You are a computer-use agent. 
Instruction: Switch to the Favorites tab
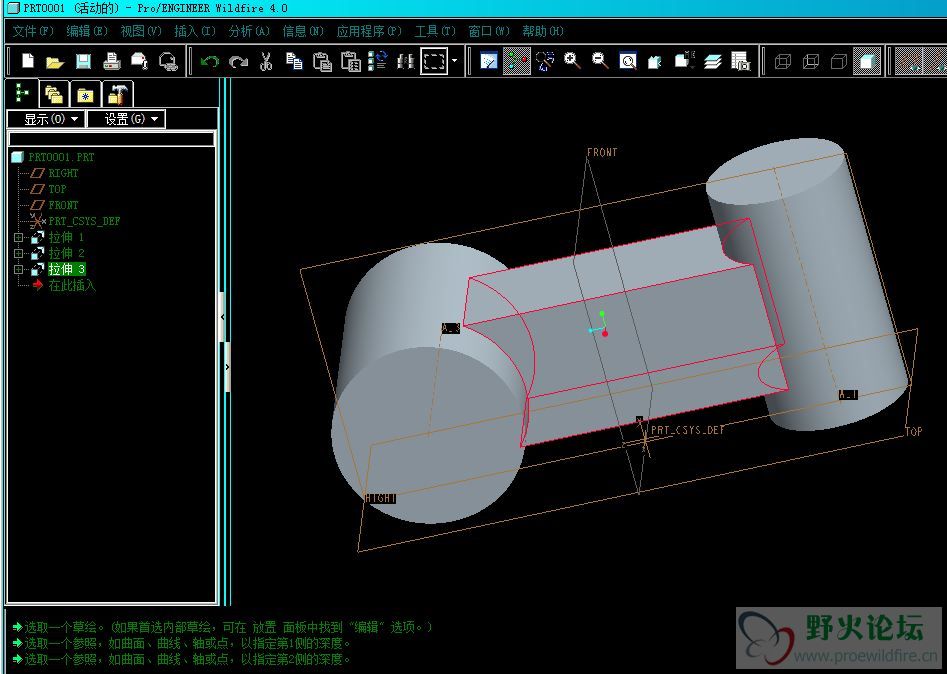[x=85, y=95]
